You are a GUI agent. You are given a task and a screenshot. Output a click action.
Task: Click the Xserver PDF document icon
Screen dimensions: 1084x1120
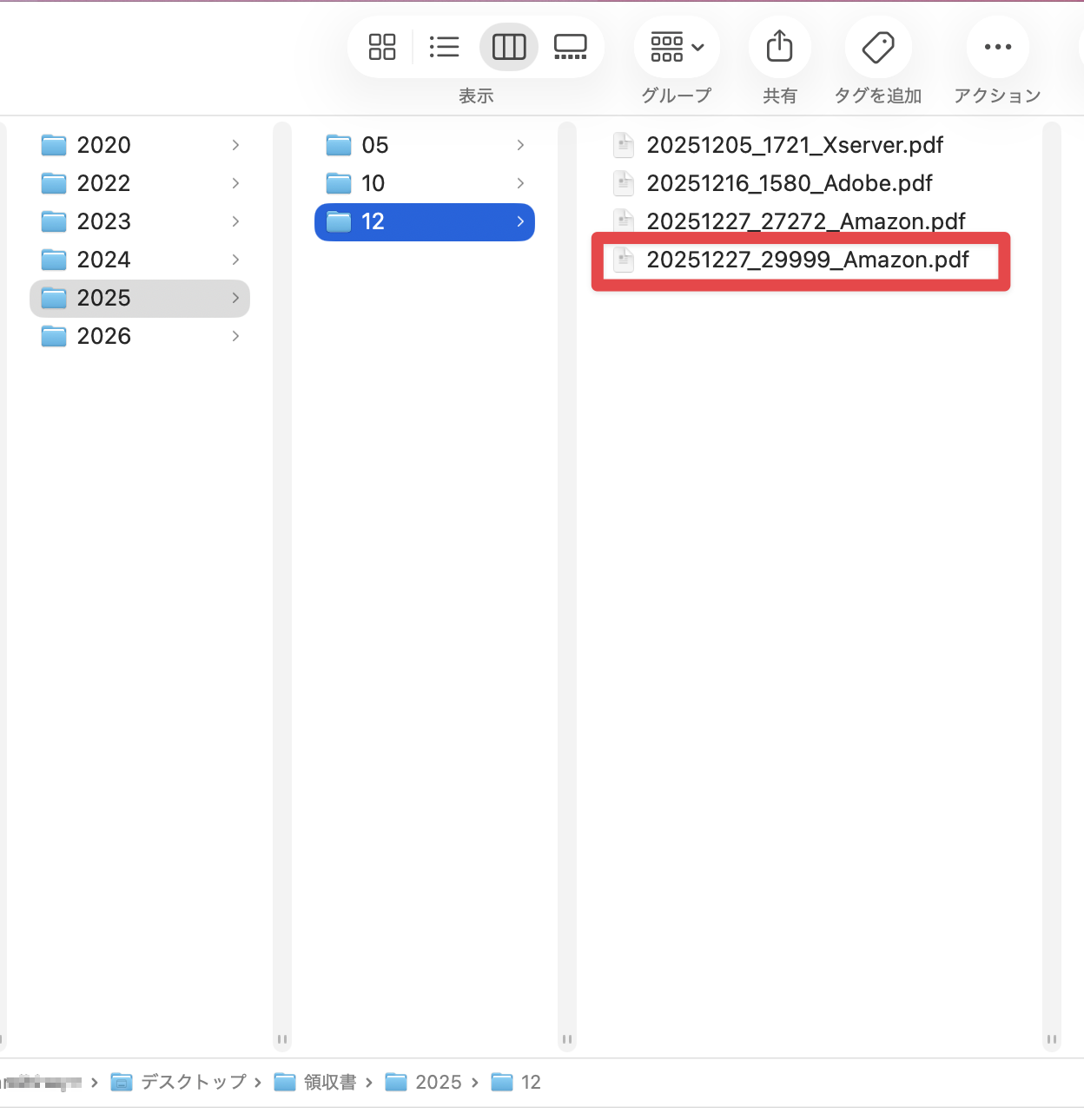[624, 145]
